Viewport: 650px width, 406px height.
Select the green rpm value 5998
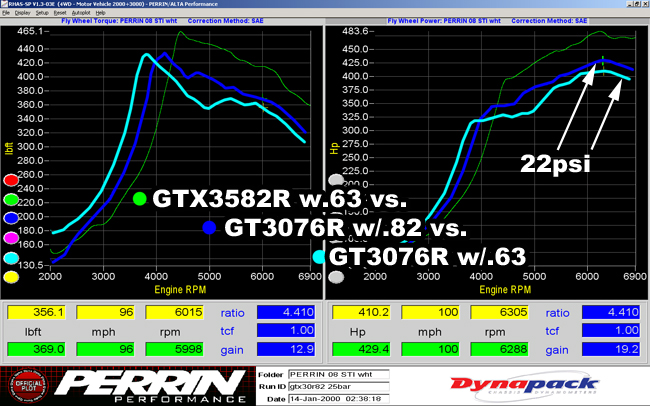pyautogui.click(x=175, y=349)
